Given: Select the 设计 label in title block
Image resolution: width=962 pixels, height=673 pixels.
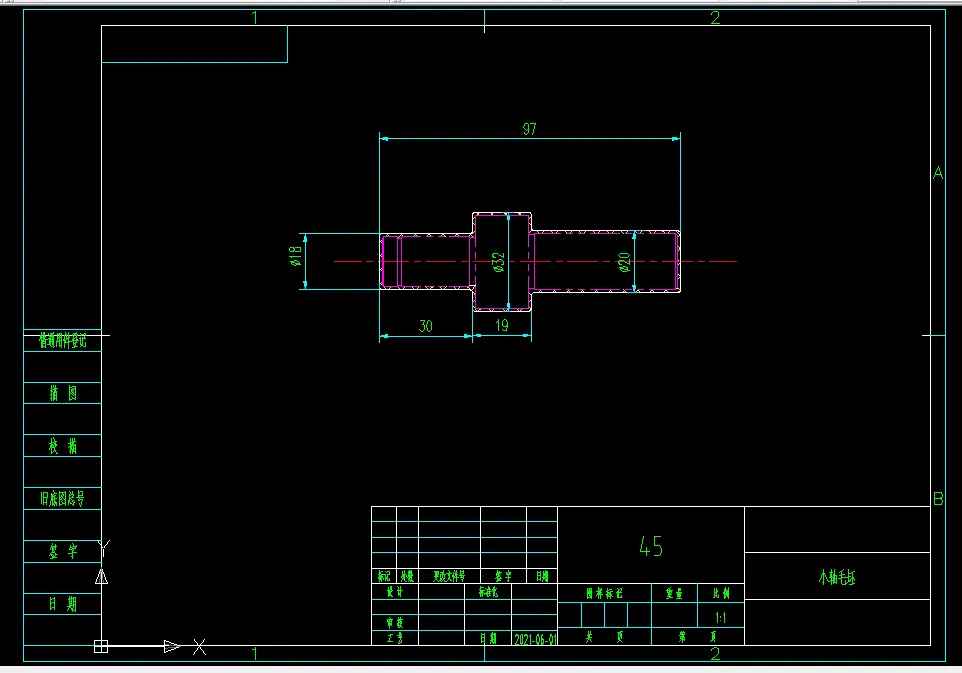Looking at the screenshot, I should [x=394, y=592].
